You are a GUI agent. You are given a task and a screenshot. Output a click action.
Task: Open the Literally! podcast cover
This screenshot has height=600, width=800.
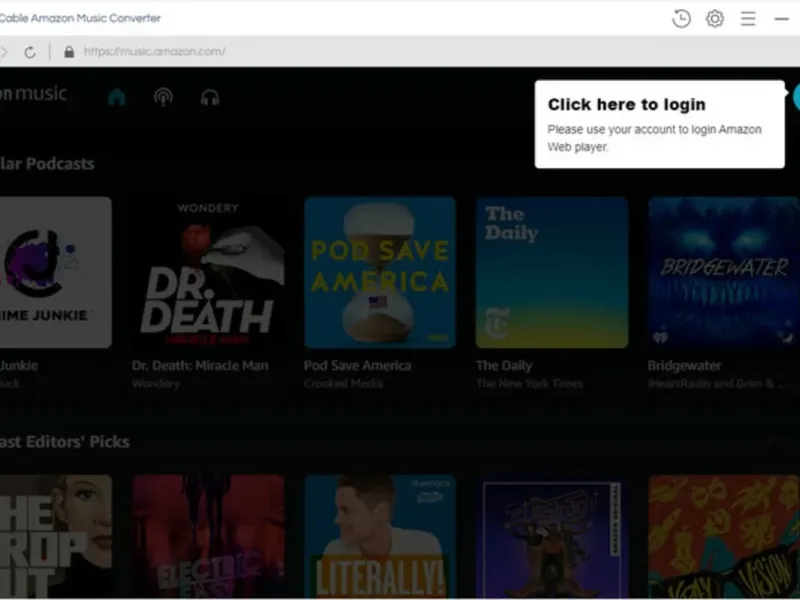coord(380,536)
